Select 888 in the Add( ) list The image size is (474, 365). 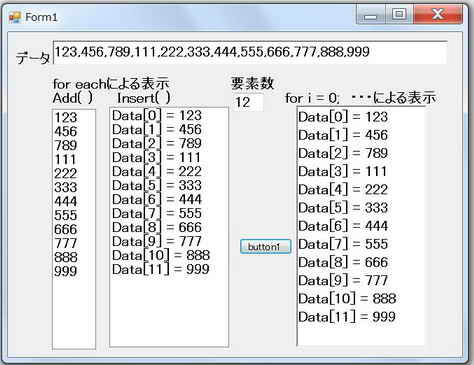coord(66,257)
